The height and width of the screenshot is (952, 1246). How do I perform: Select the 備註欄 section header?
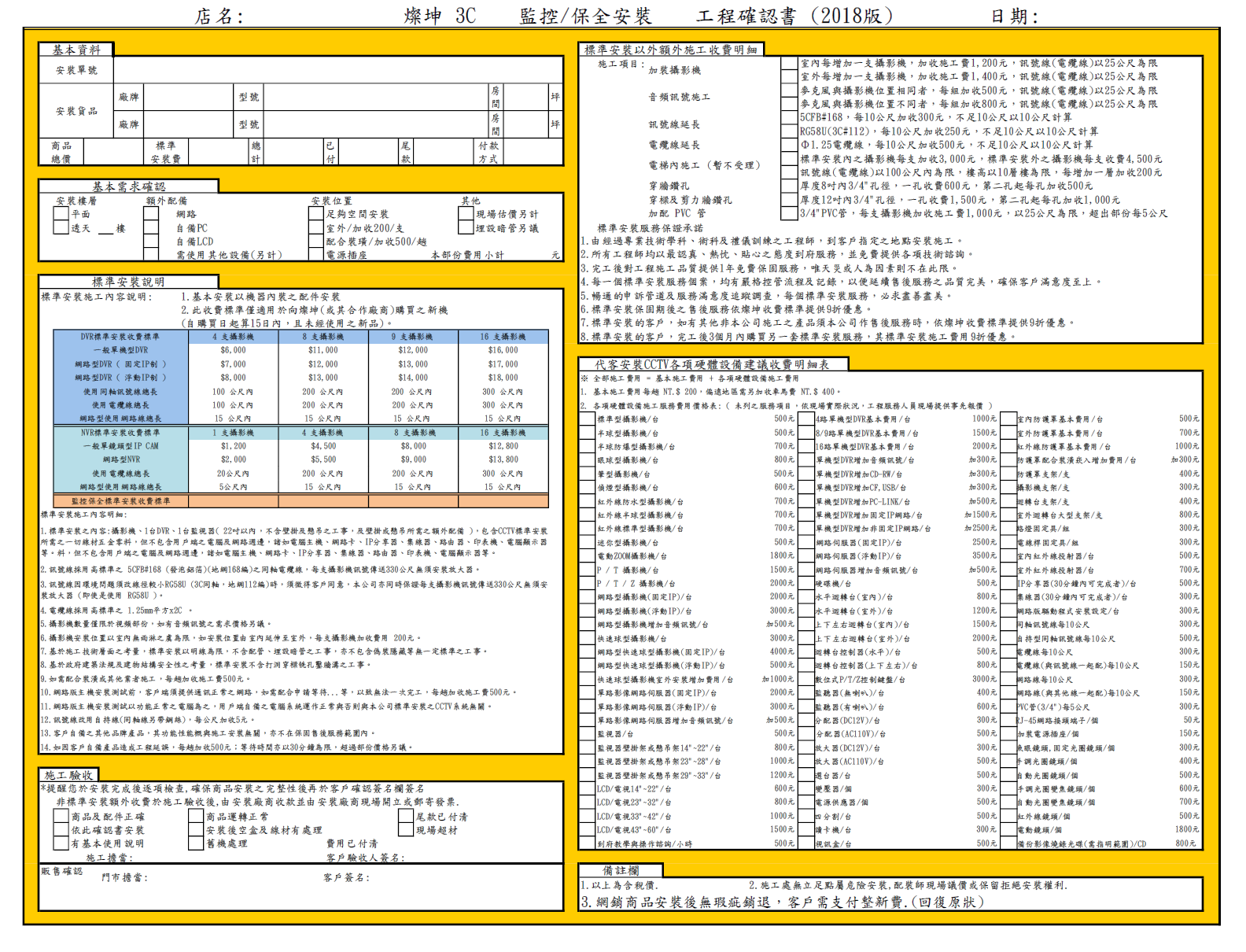(x=621, y=870)
